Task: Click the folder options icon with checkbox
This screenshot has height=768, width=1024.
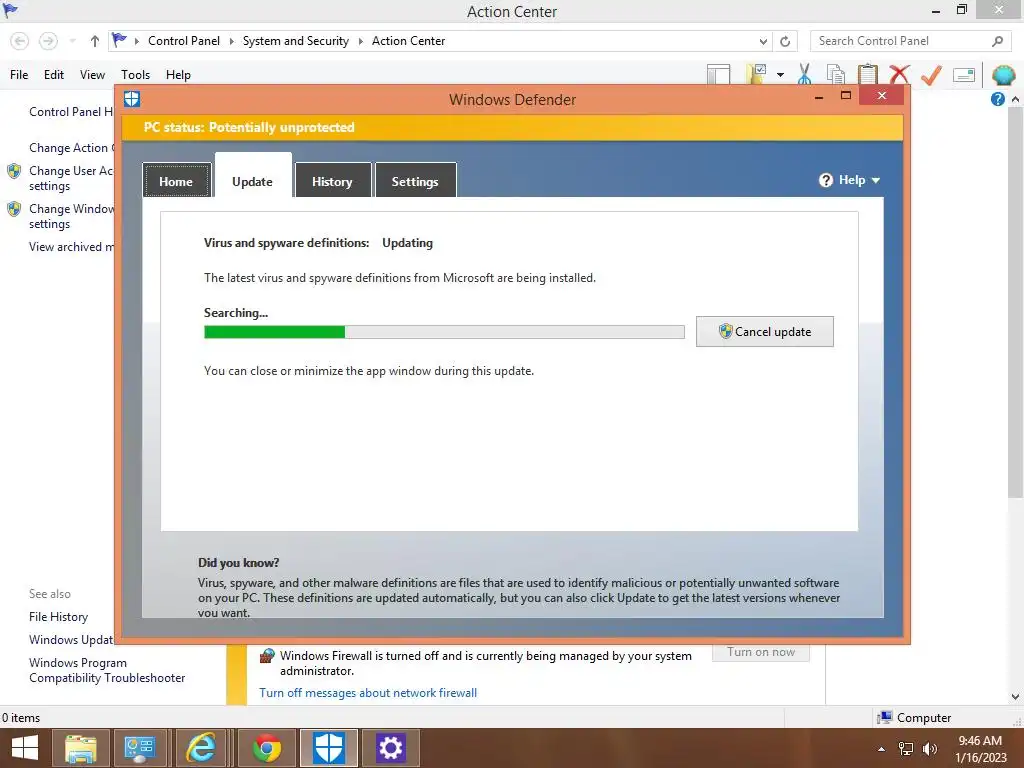Action: click(x=756, y=74)
